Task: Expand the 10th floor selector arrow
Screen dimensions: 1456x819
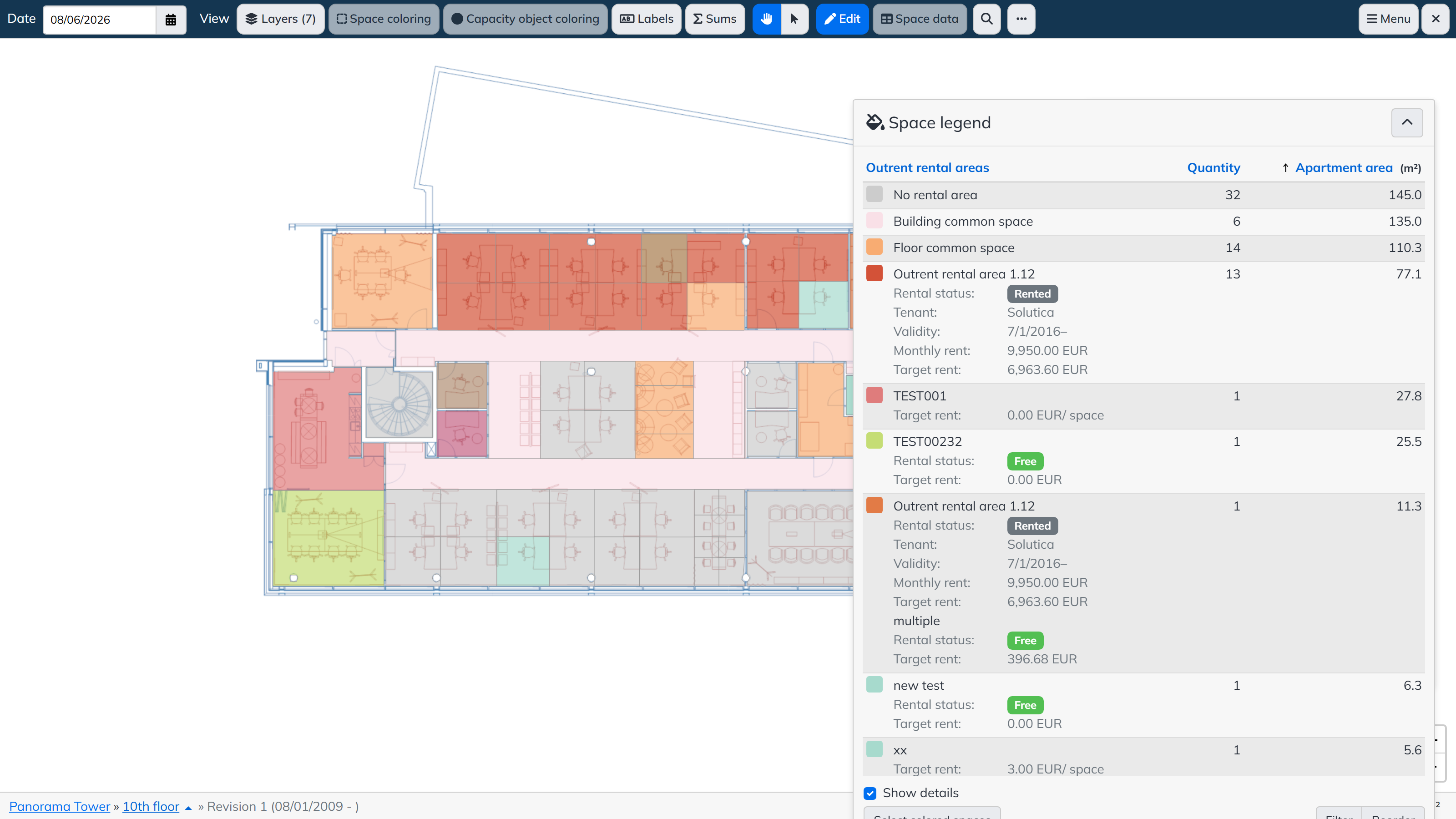Action: (188, 808)
